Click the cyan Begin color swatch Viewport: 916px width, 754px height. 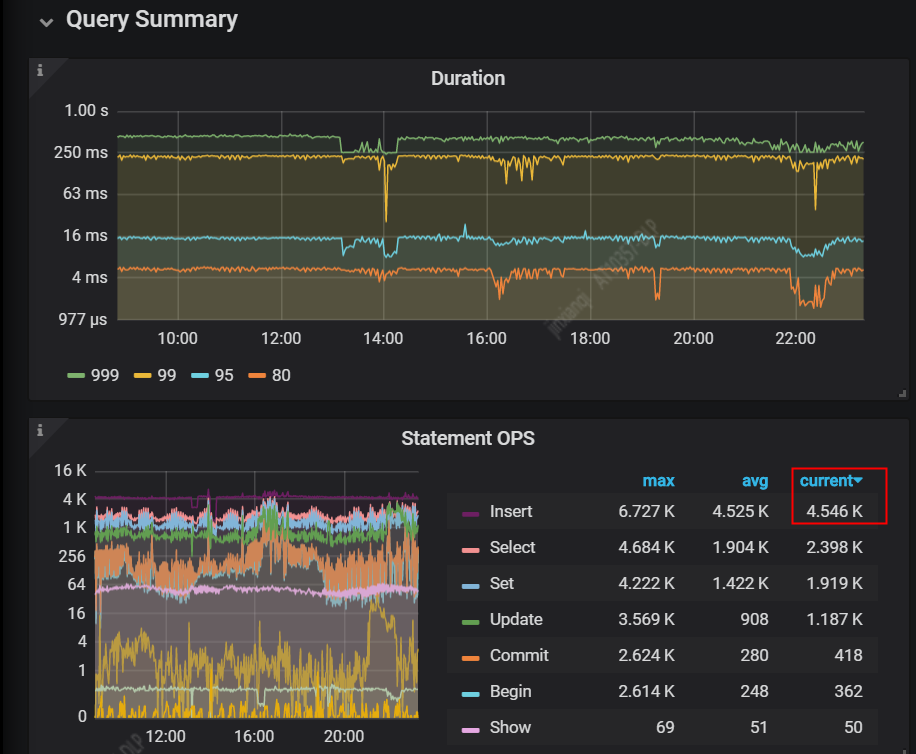470,694
